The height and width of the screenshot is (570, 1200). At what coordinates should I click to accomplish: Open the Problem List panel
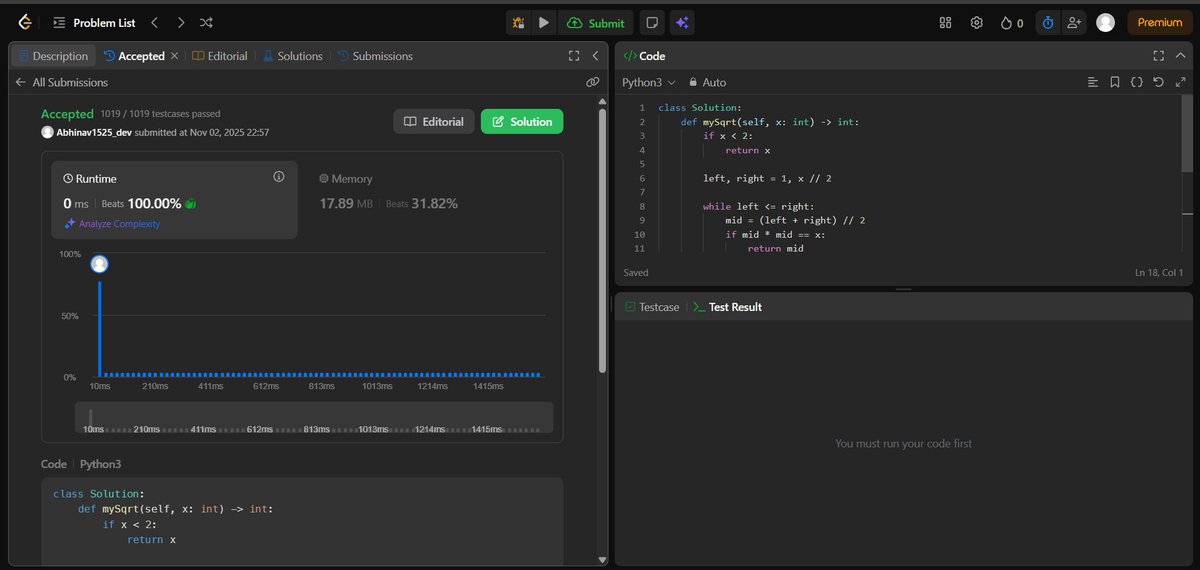[x=94, y=22]
